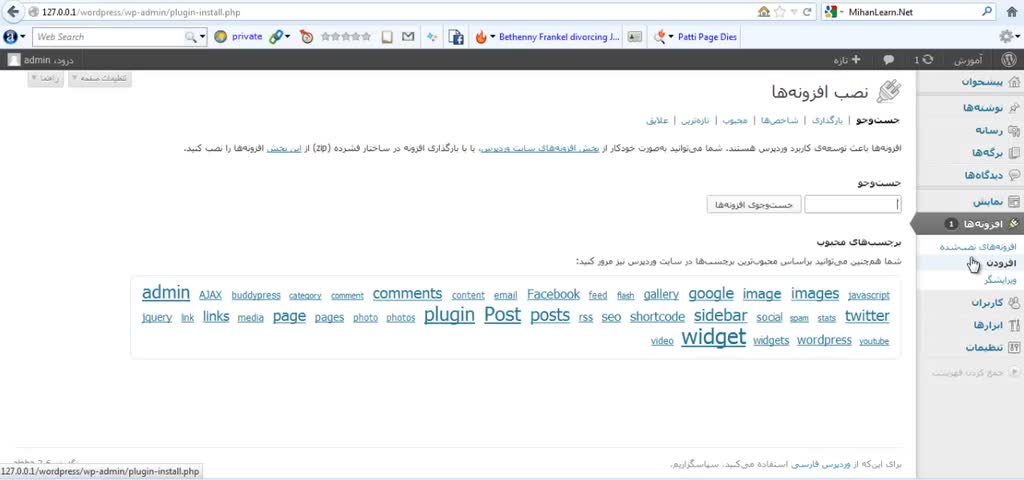The height and width of the screenshot is (480, 1024).
Task: Click the toolbar star rating control
Action: 345,37
